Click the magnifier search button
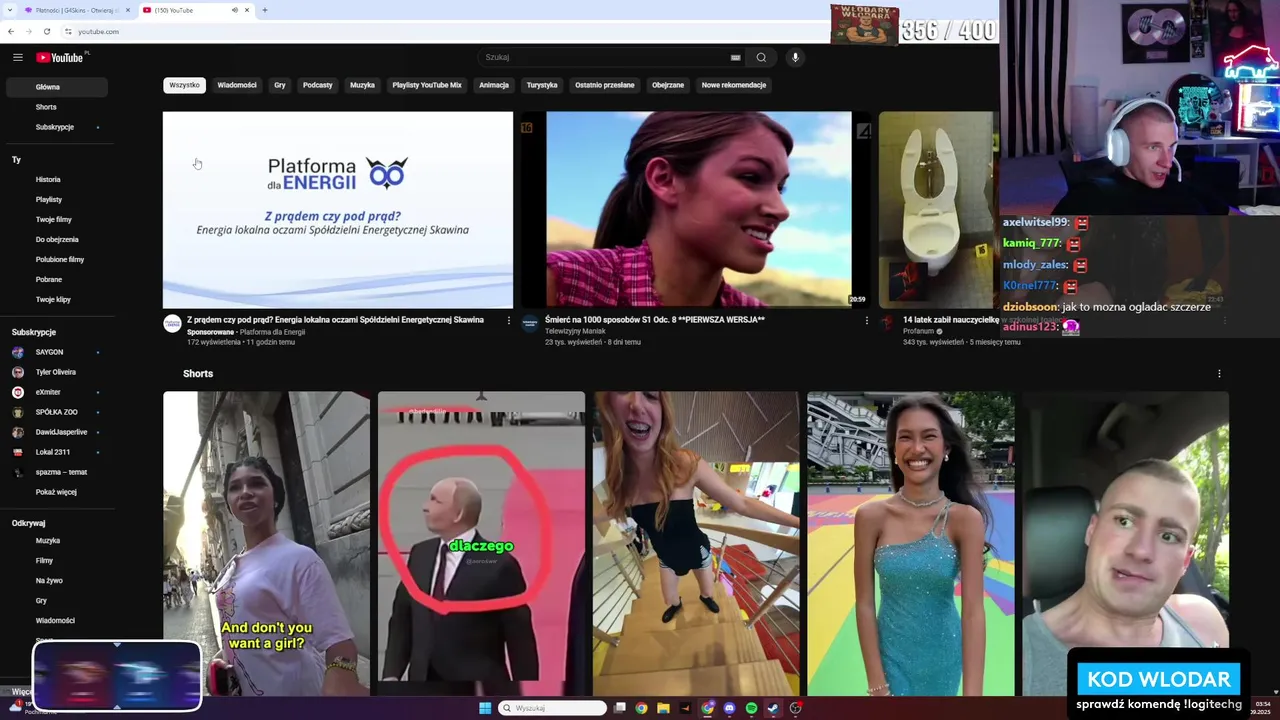1280x720 pixels. pos(761,57)
